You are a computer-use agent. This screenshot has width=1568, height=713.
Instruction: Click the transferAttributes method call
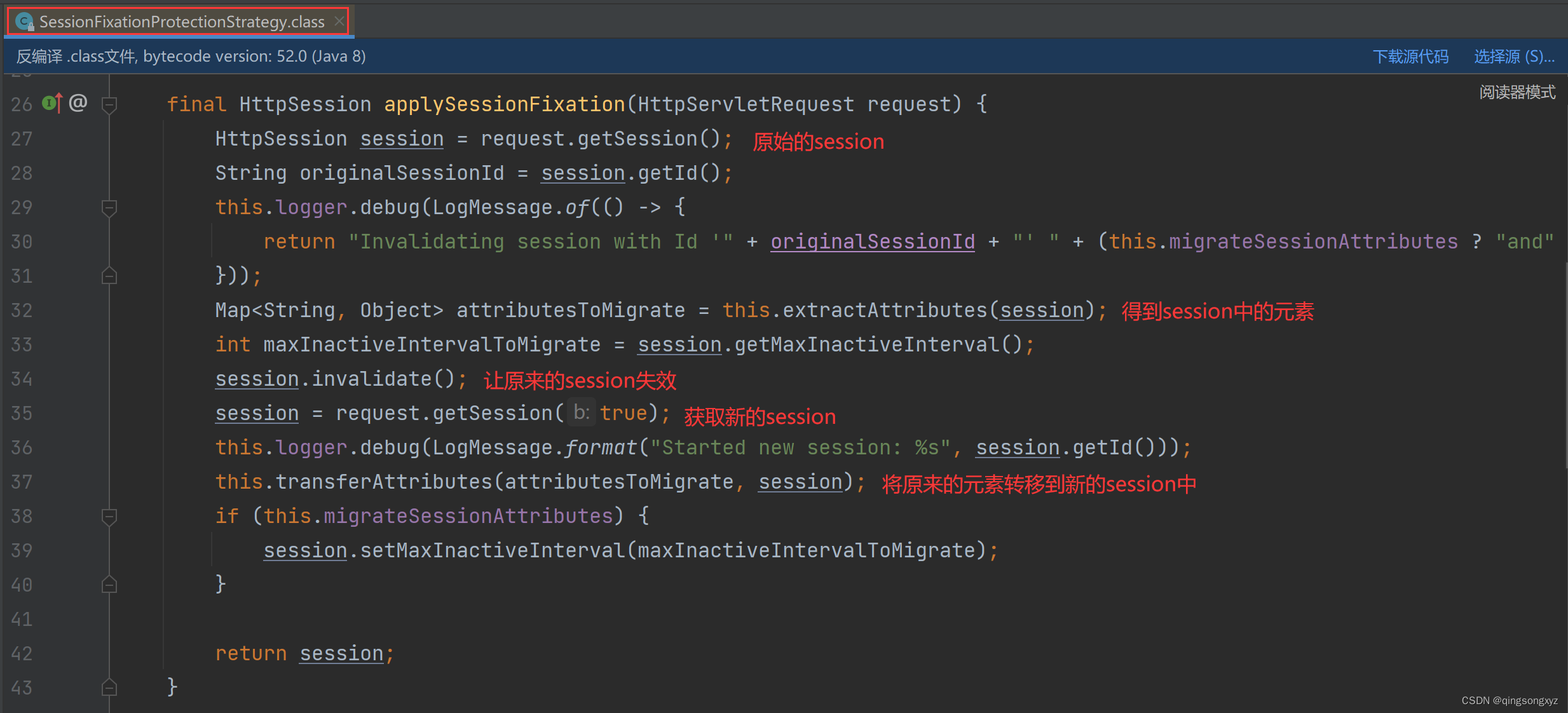pyautogui.click(x=384, y=482)
